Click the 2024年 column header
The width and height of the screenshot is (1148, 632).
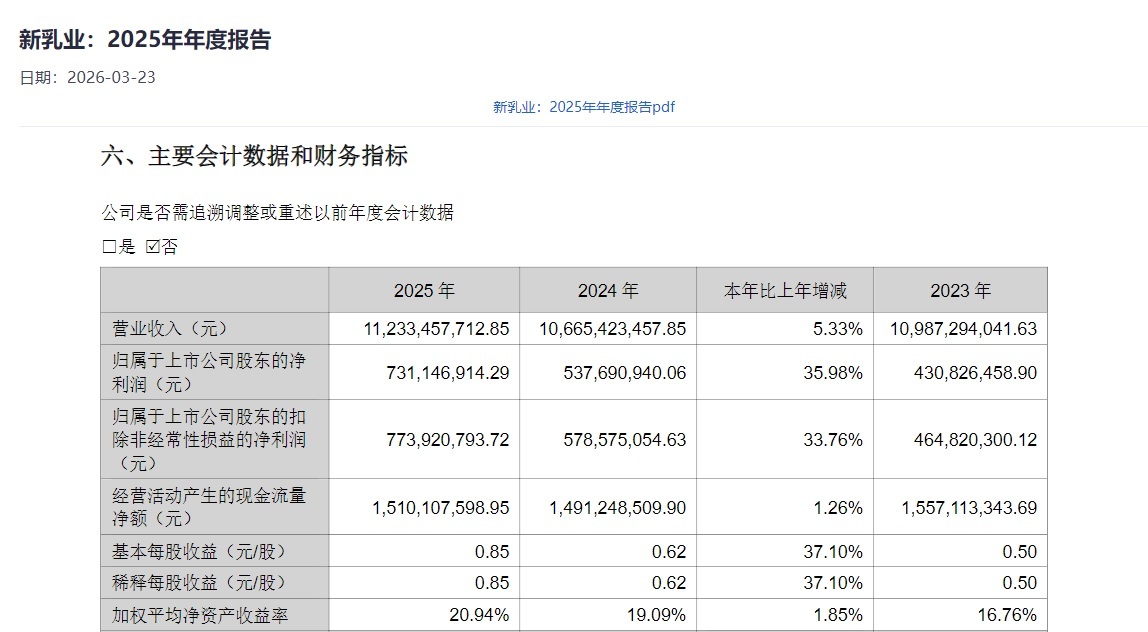pyautogui.click(x=608, y=291)
